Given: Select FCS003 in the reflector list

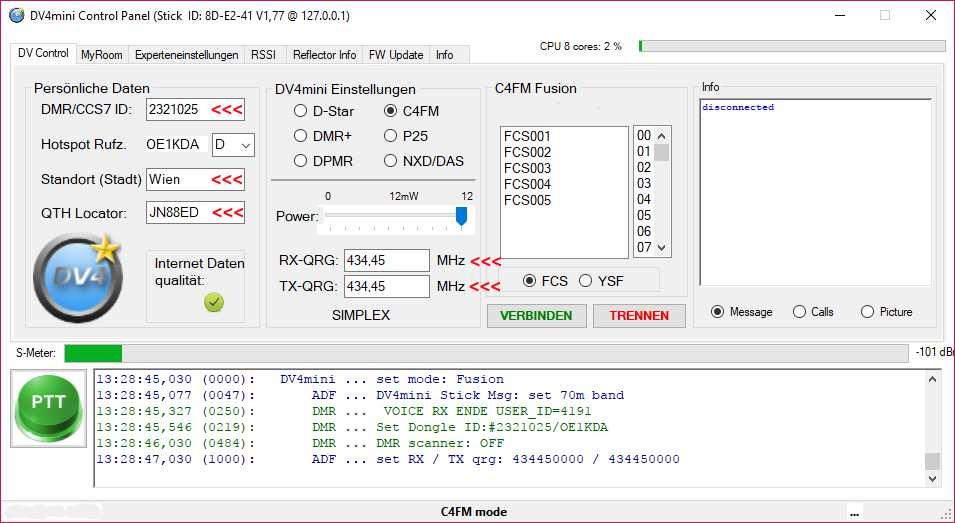Looking at the screenshot, I should point(564,169).
